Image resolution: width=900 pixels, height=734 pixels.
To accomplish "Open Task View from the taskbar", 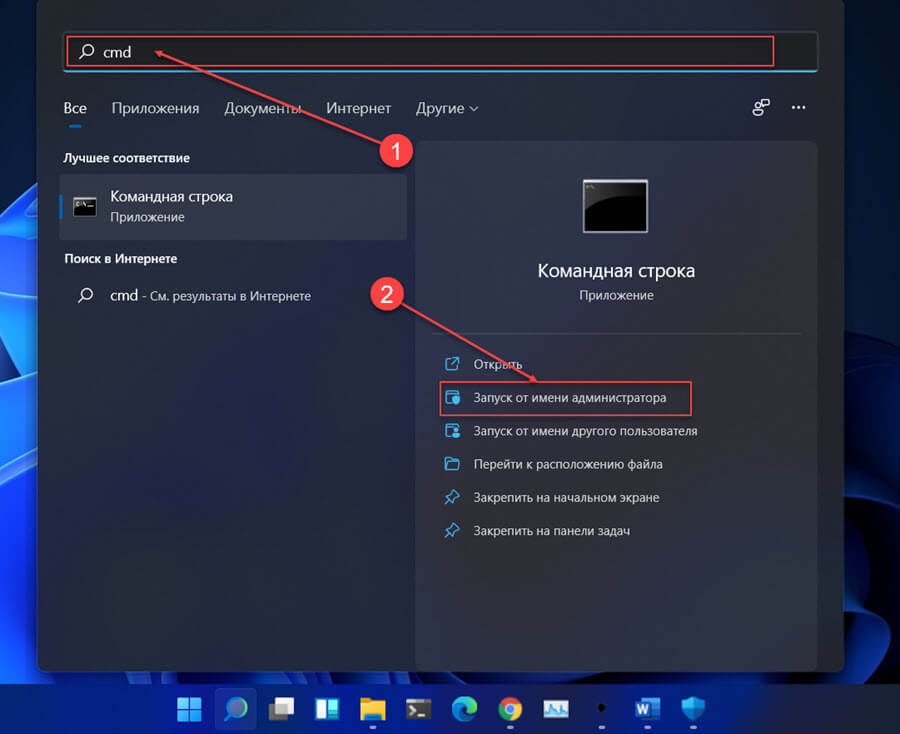I will pos(281,709).
